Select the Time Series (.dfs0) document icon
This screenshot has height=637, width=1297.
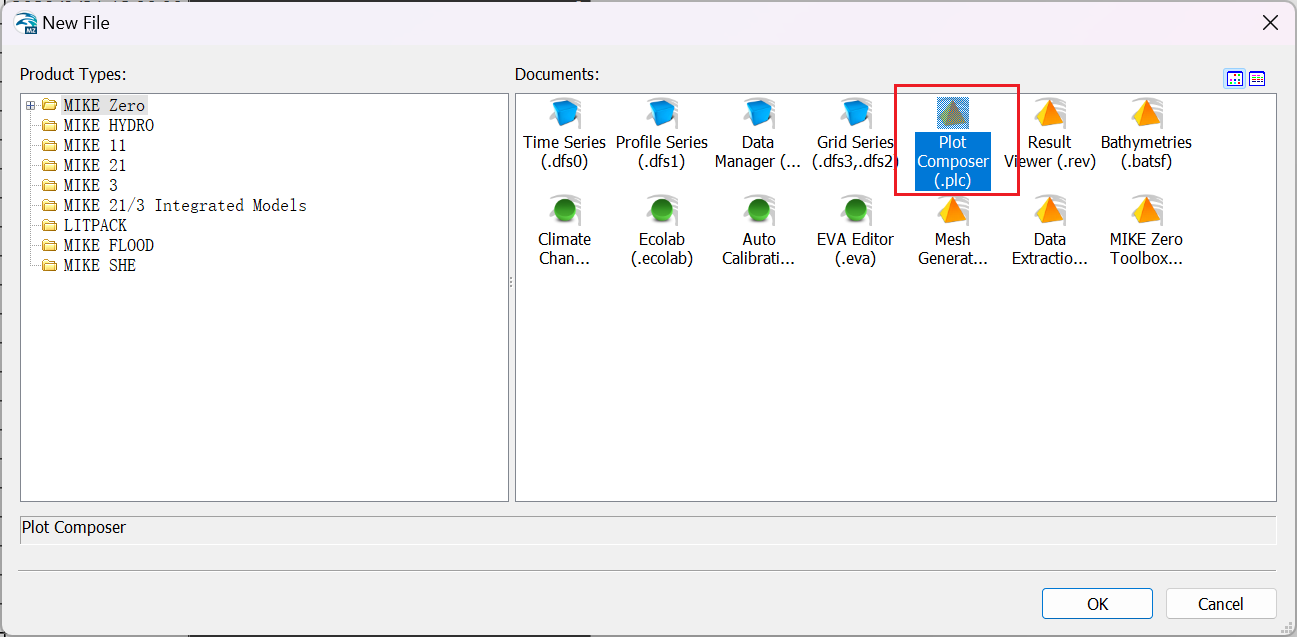pos(565,113)
